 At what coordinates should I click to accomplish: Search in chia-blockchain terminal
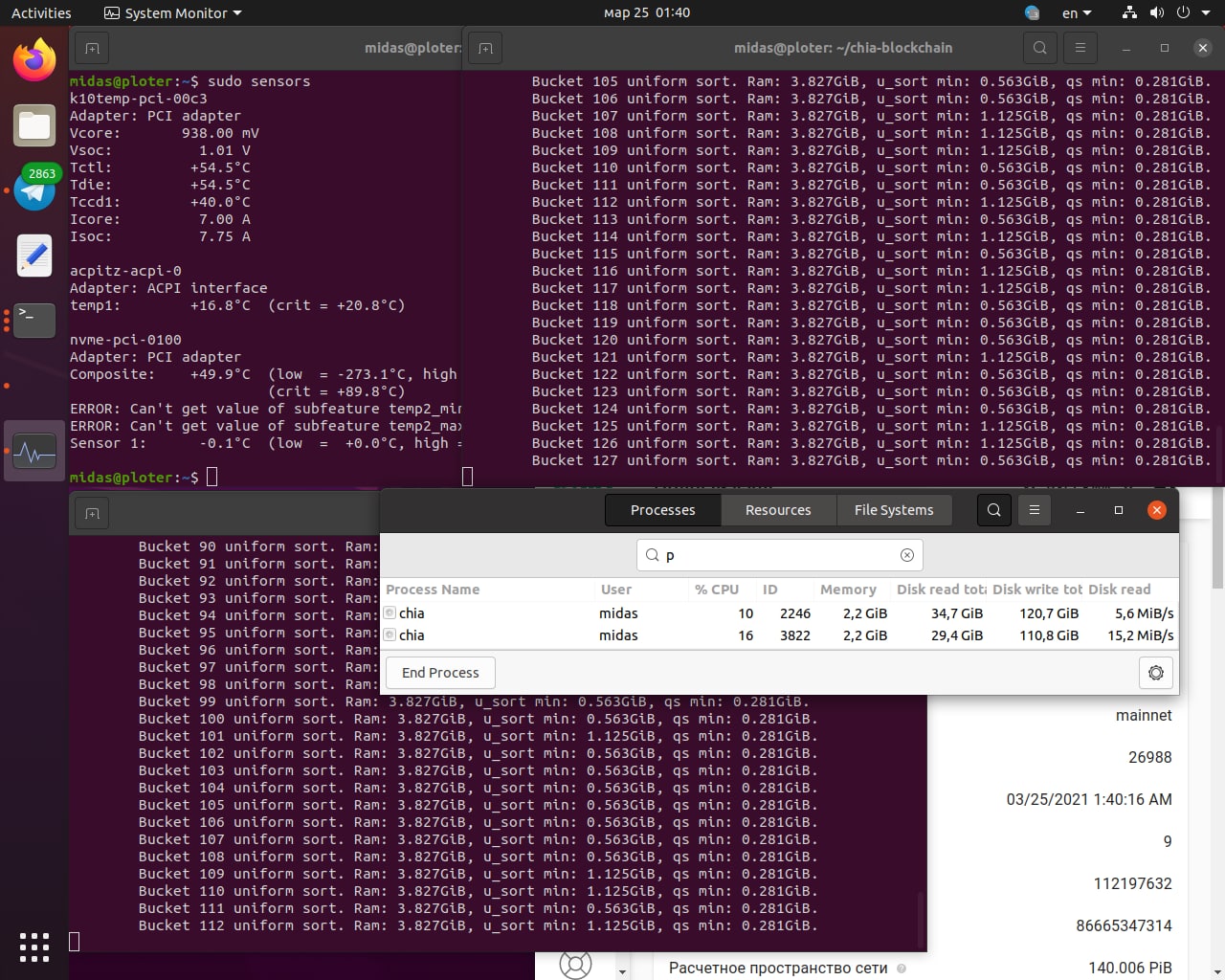pyautogui.click(x=1039, y=47)
